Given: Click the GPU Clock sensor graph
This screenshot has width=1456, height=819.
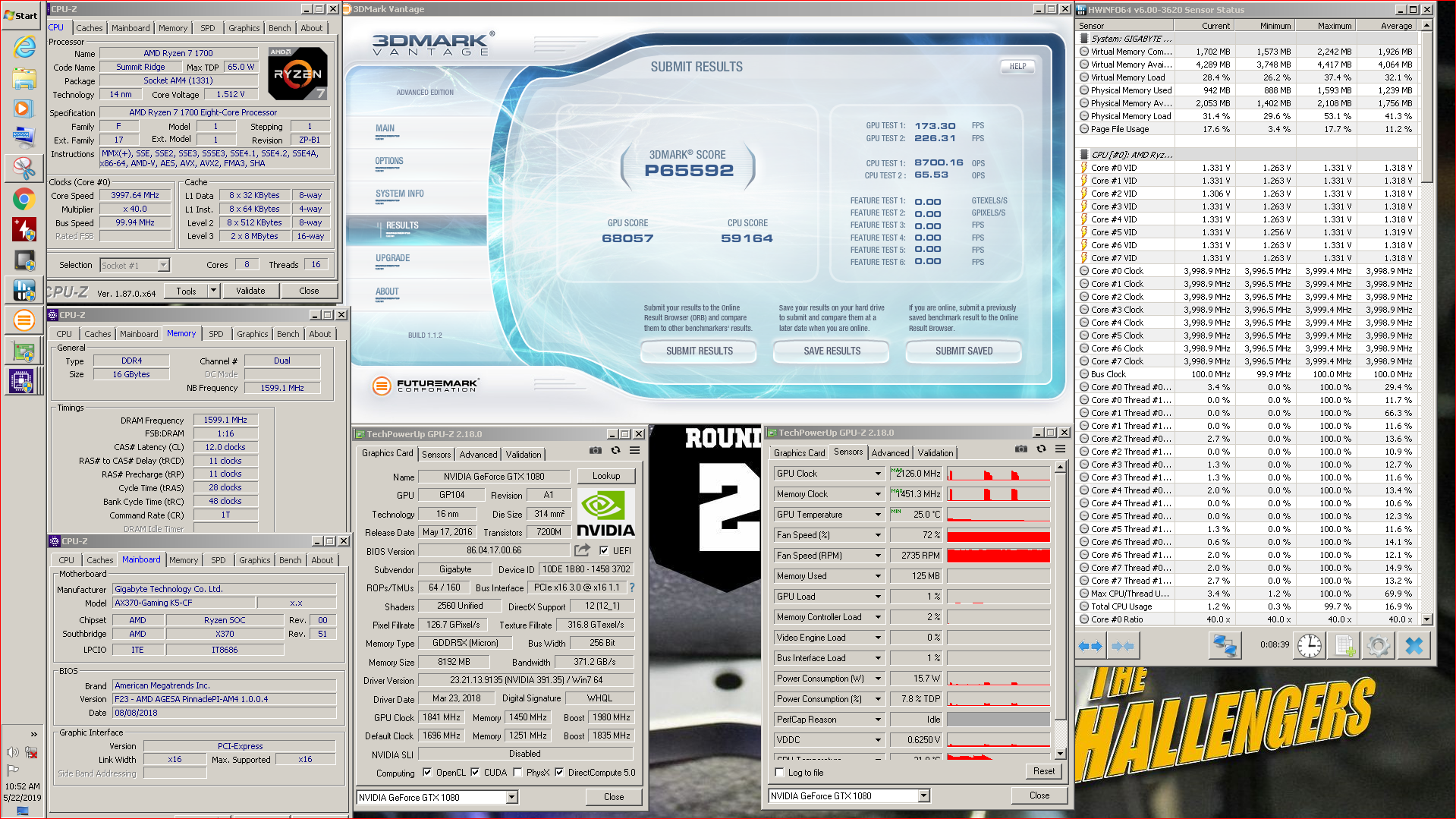Looking at the screenshot, I should [998, 474].
